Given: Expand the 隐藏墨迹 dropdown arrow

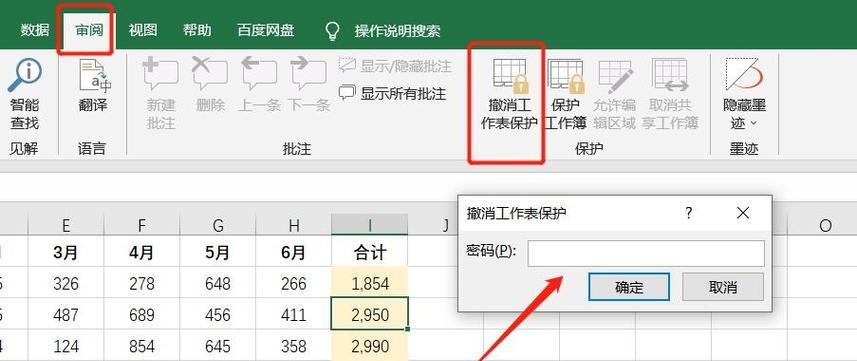Looking at the screenshot, I should (754, 124).
